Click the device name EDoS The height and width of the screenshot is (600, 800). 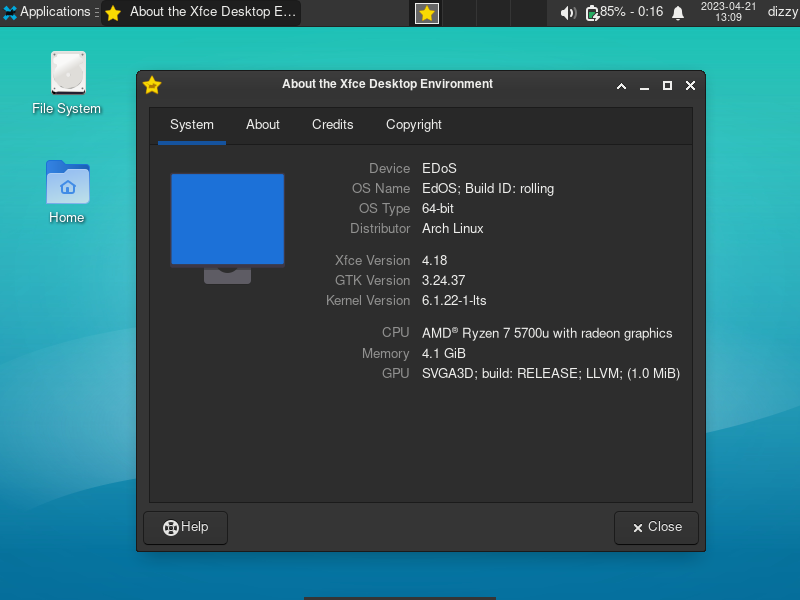point(439,168)
